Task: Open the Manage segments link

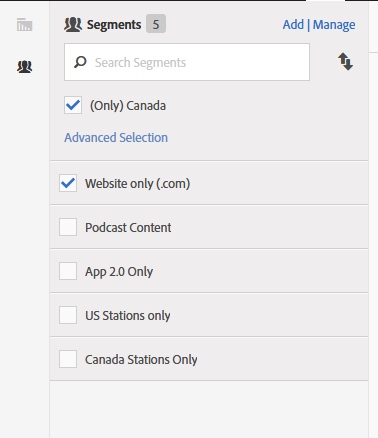Action: pyautogui.click(x=334, y=25)
